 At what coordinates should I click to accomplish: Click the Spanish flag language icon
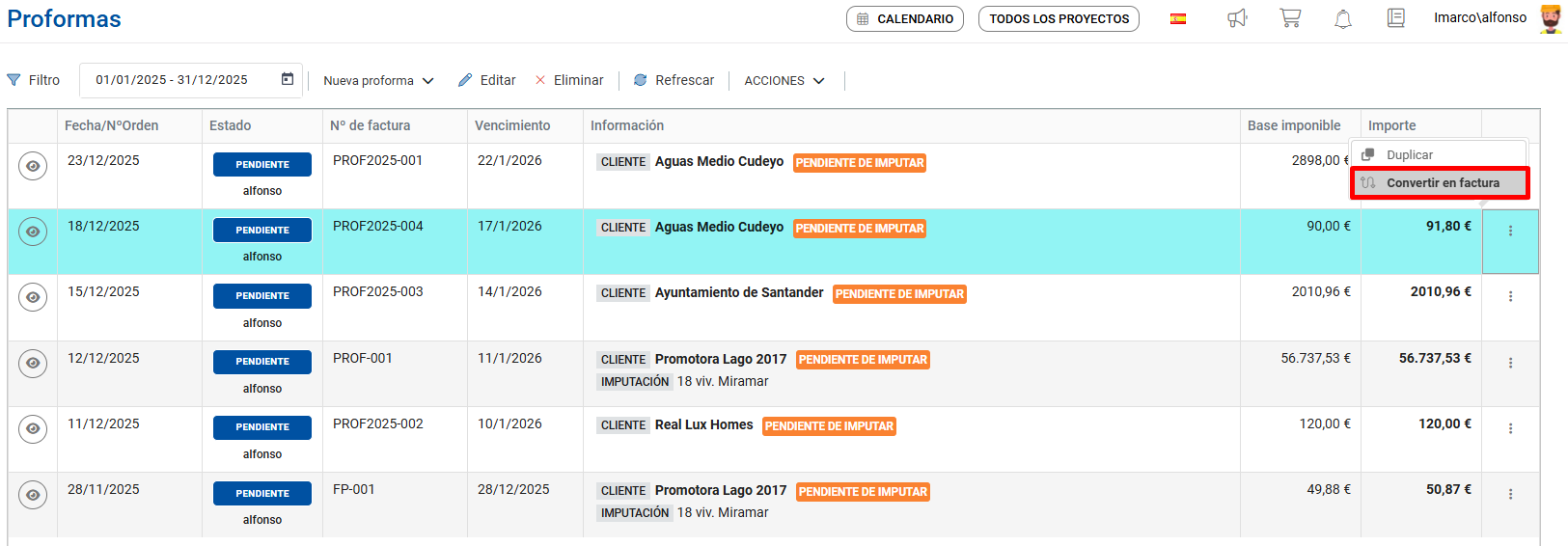[1178, 18]
